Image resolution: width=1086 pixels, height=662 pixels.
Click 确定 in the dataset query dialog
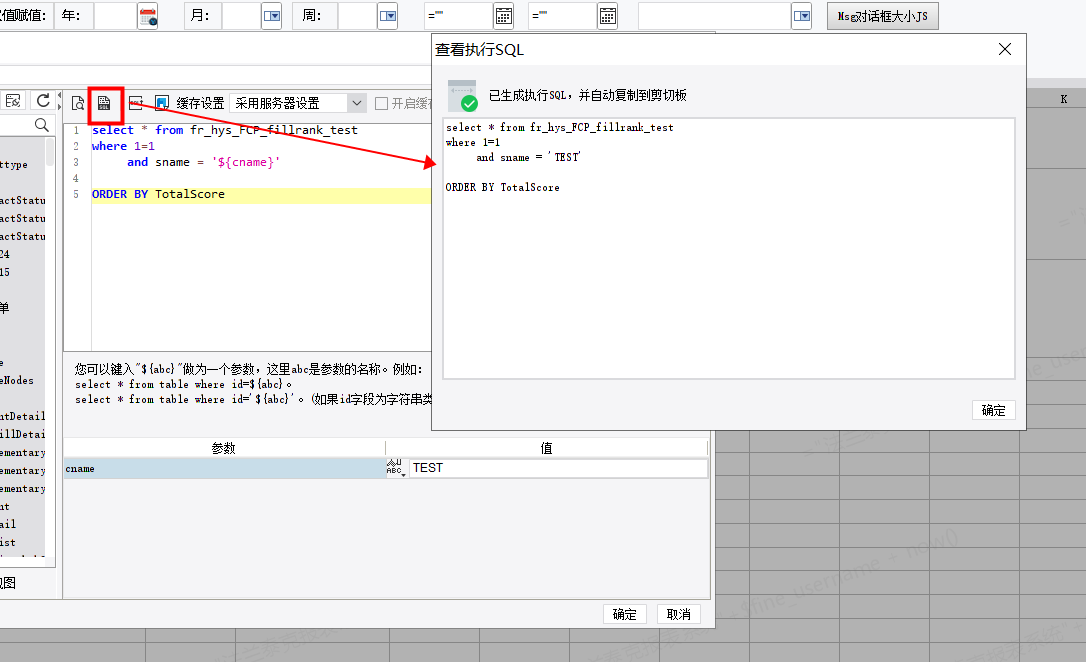coord(624,614)
